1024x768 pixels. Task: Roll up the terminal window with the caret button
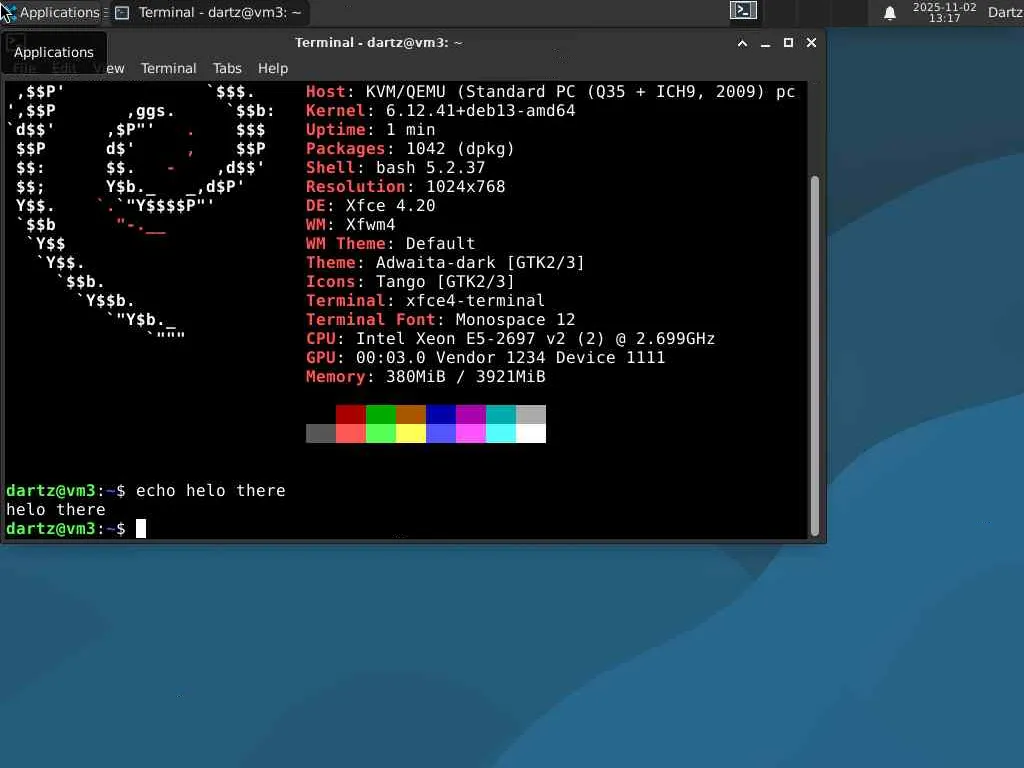742,43
